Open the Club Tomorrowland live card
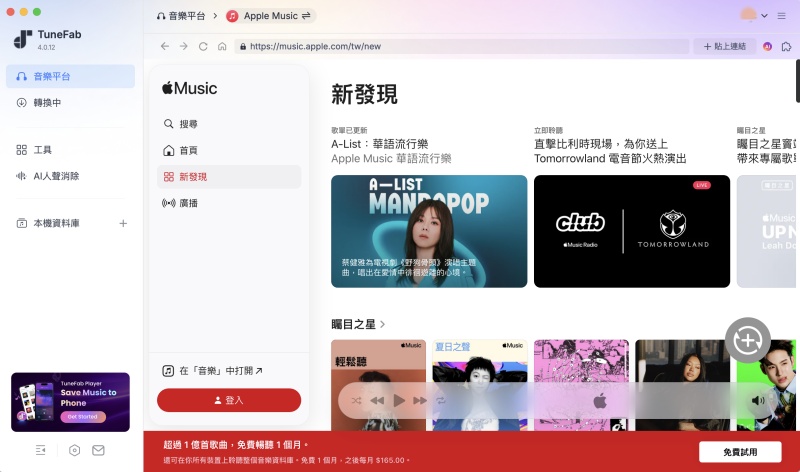Viewport: 800px width, 472px height. (632, 231)
